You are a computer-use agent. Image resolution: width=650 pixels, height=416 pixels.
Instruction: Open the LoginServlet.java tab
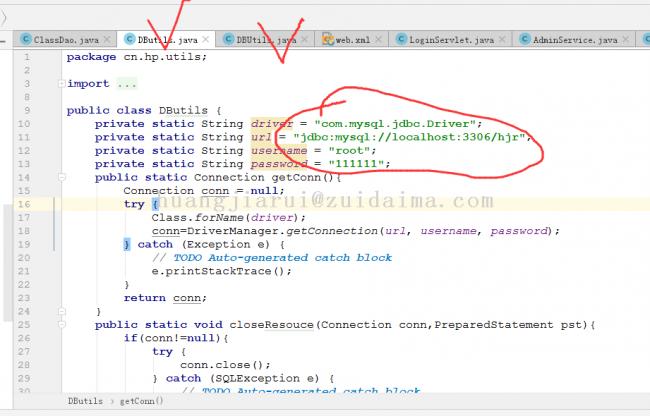click(x=451, y=40)
